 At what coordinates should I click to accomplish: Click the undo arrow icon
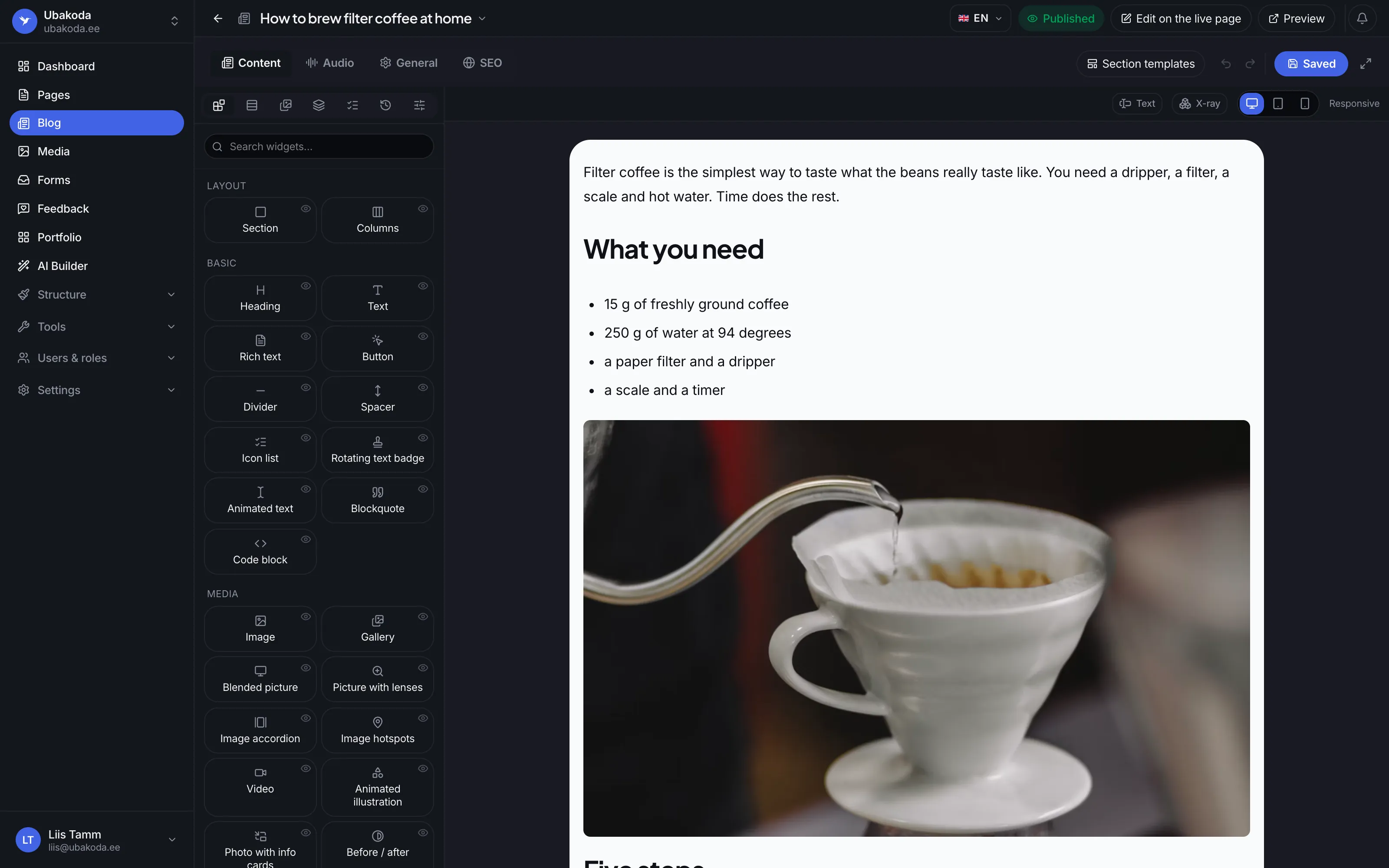click(1225, 64)
